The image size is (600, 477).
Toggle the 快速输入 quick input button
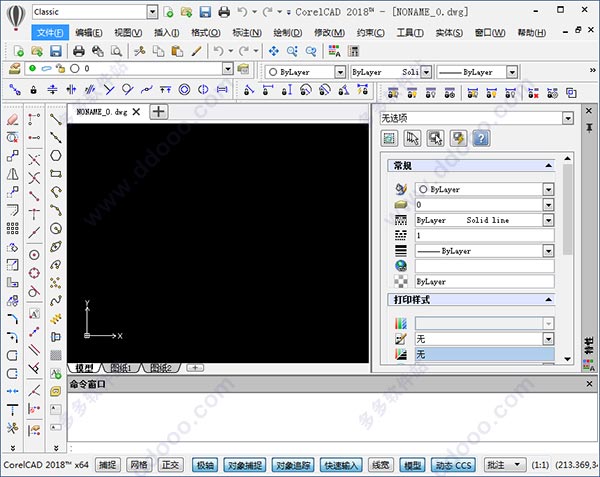coord(341,465)
